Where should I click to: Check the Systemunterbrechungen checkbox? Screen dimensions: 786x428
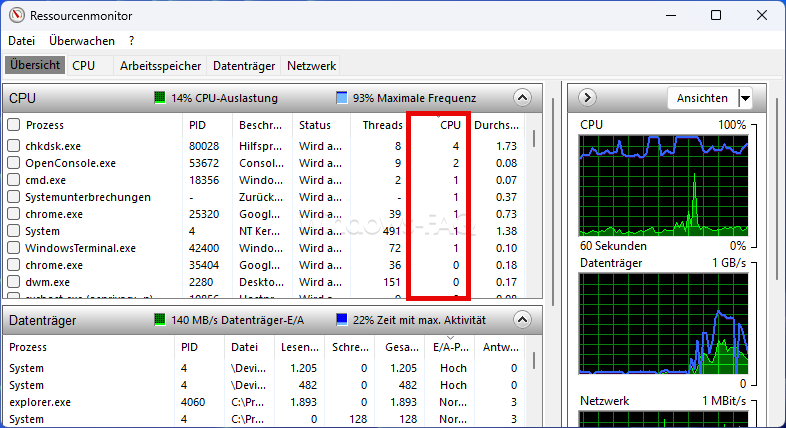pyautogui.click(x=14, y=197)
